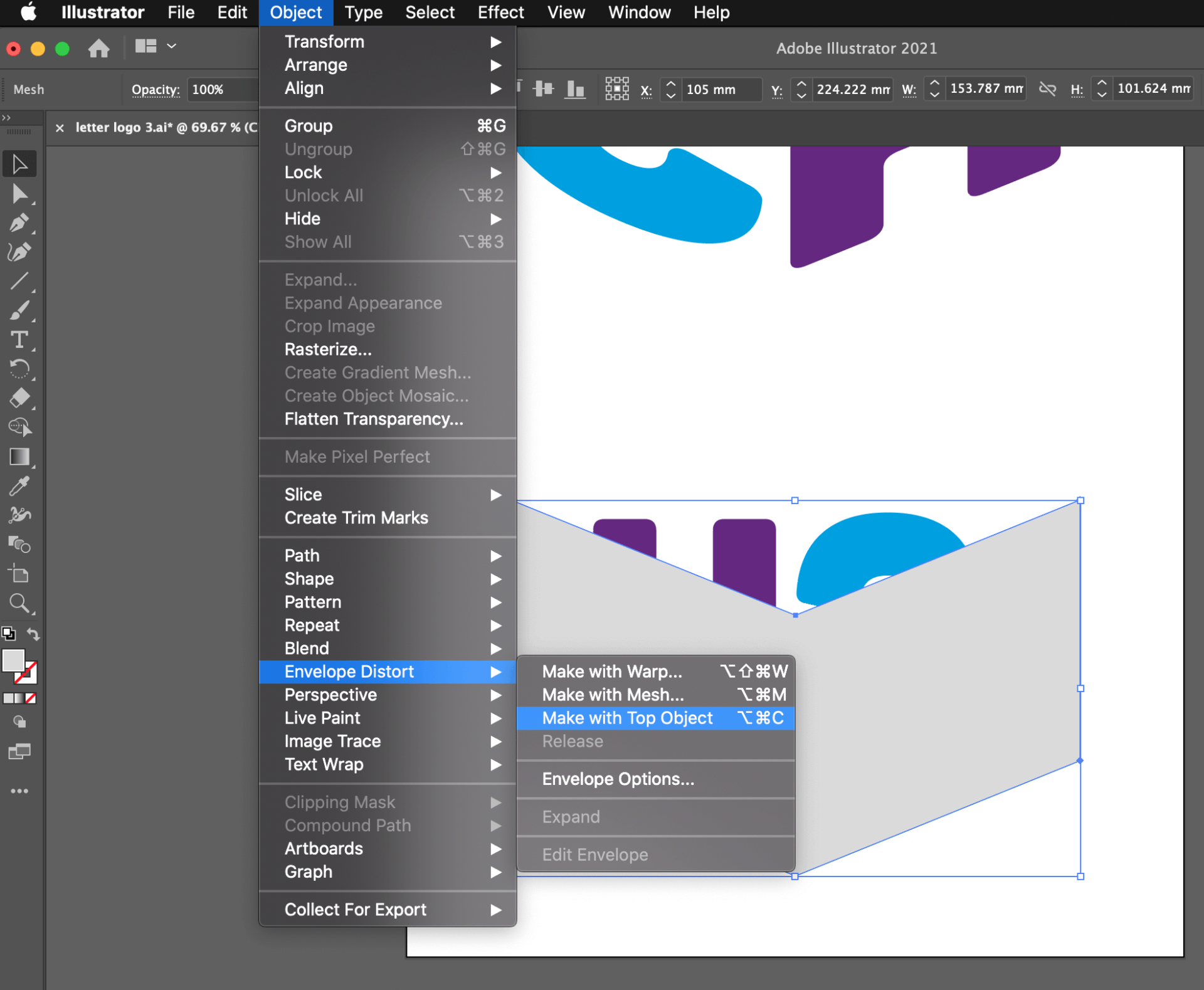
Task: Choose Make with Warp option
Action: [x=655, y=671]
